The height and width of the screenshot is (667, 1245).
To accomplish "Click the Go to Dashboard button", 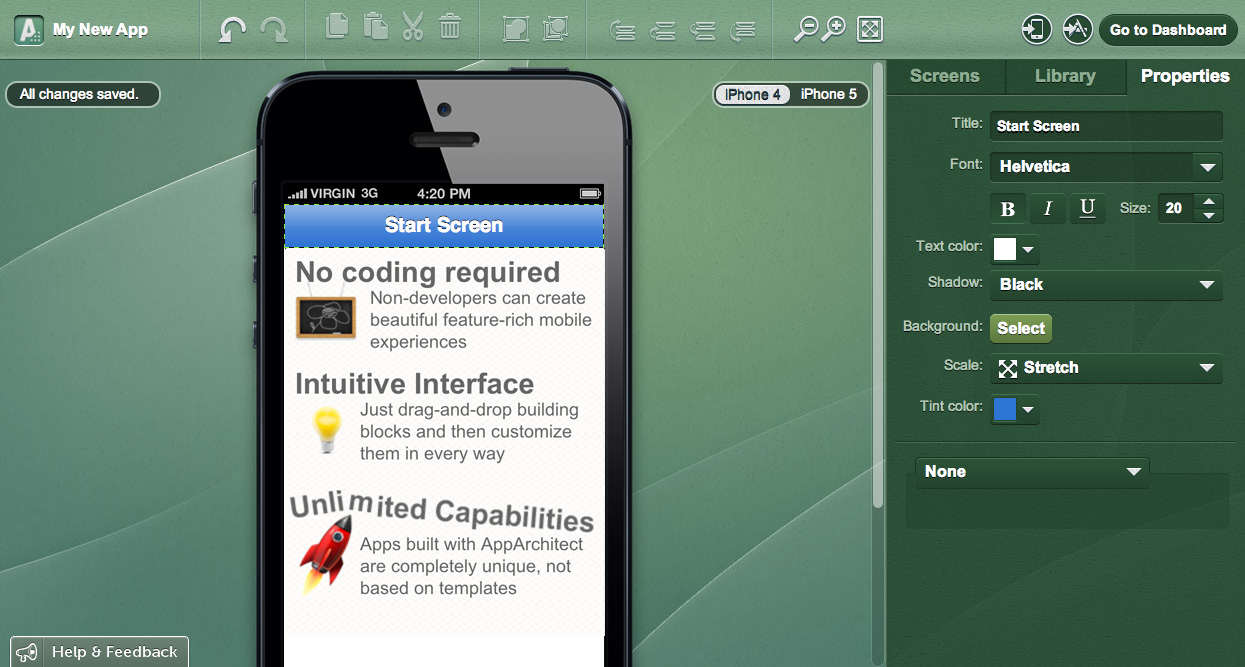I will click(x=1168, y=30).
